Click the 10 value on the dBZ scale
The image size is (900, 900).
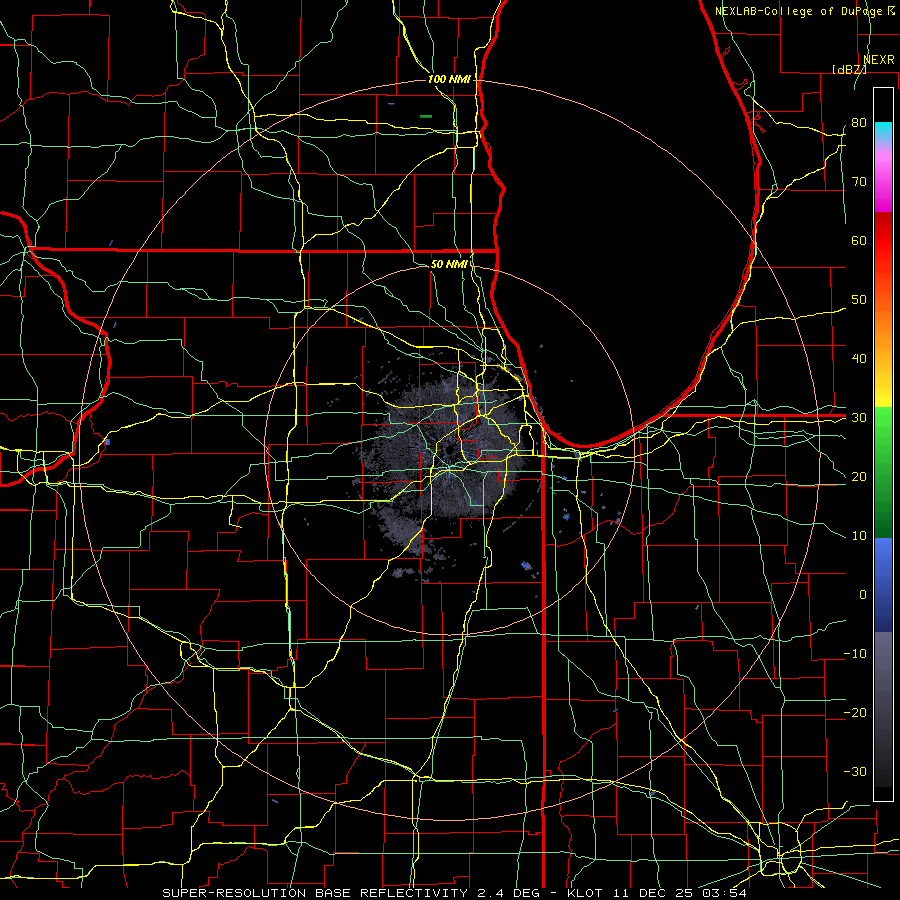tap(859, 536)
